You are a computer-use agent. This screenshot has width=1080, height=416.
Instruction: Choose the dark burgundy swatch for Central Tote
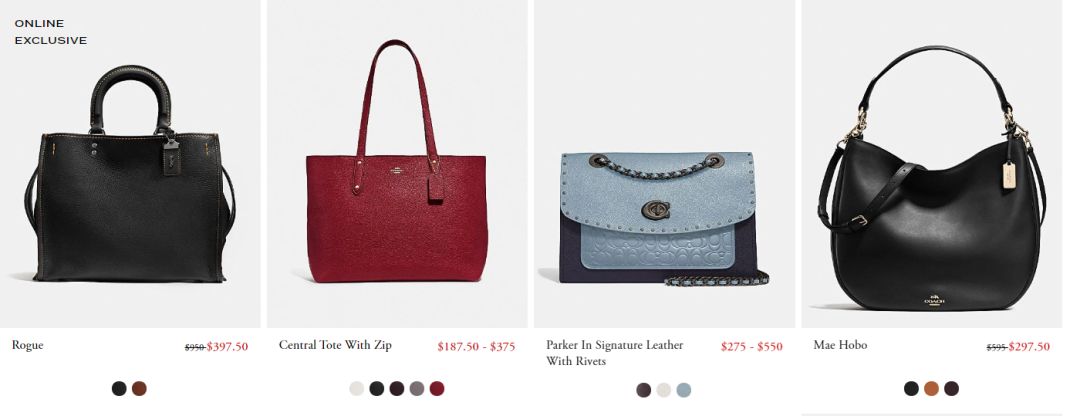click(397, 388)
